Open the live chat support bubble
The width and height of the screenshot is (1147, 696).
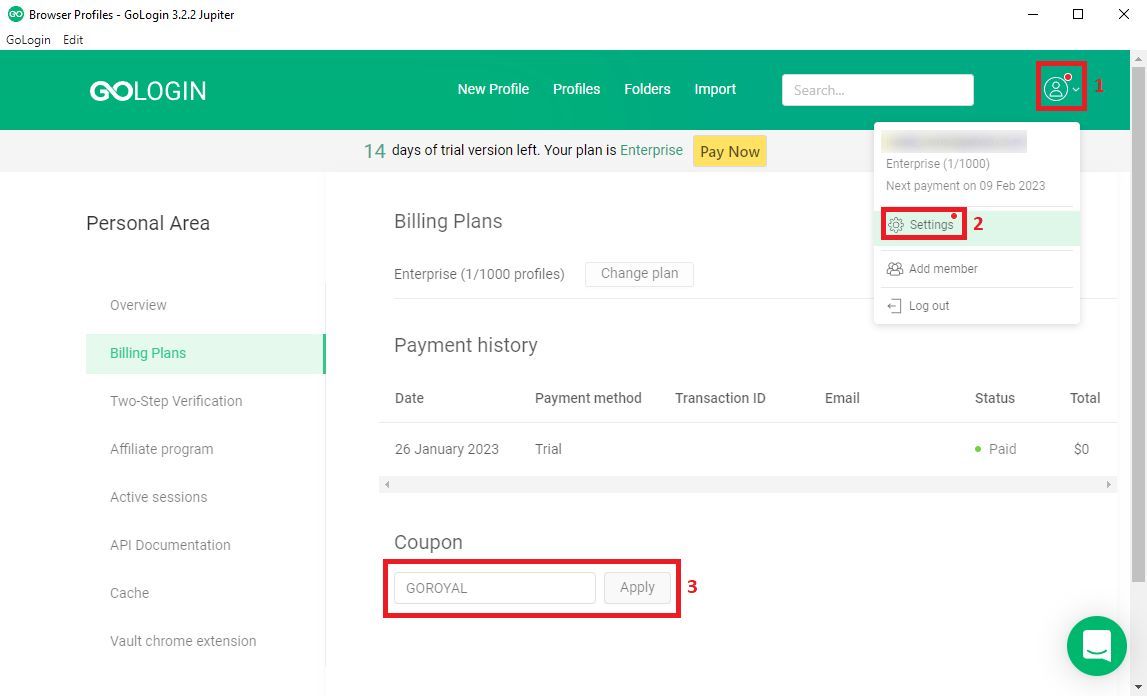pos(1097,646)
